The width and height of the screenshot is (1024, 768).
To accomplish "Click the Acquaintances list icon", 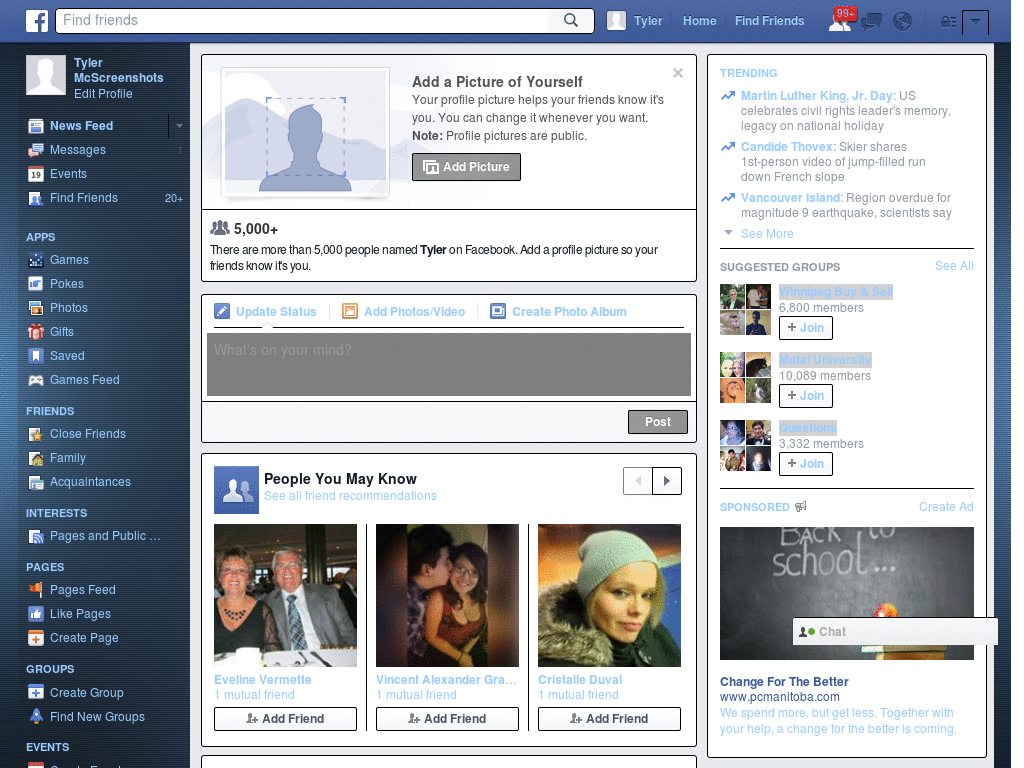I will [x=36, y=483].
